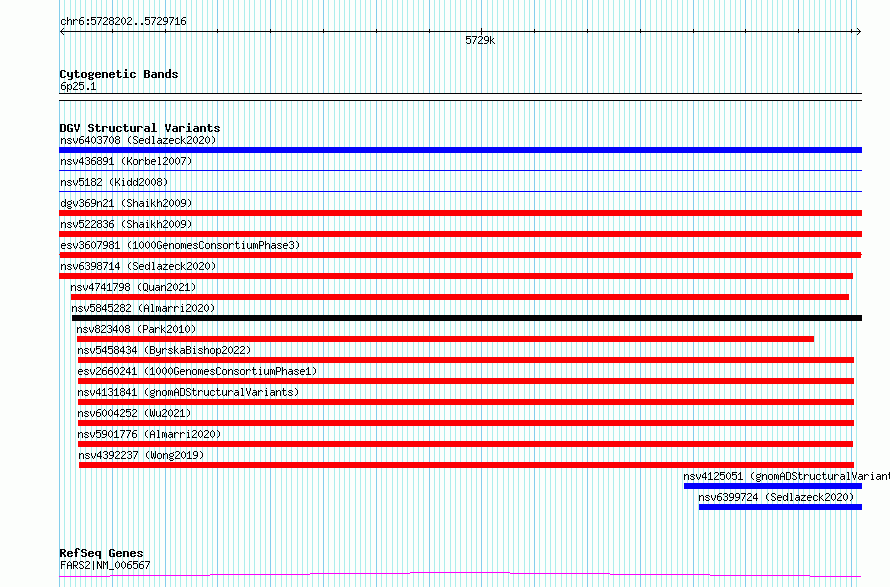890x587 pixels.
Task: Click the red bar under nsv6004252
Action: tap(466, 423)
